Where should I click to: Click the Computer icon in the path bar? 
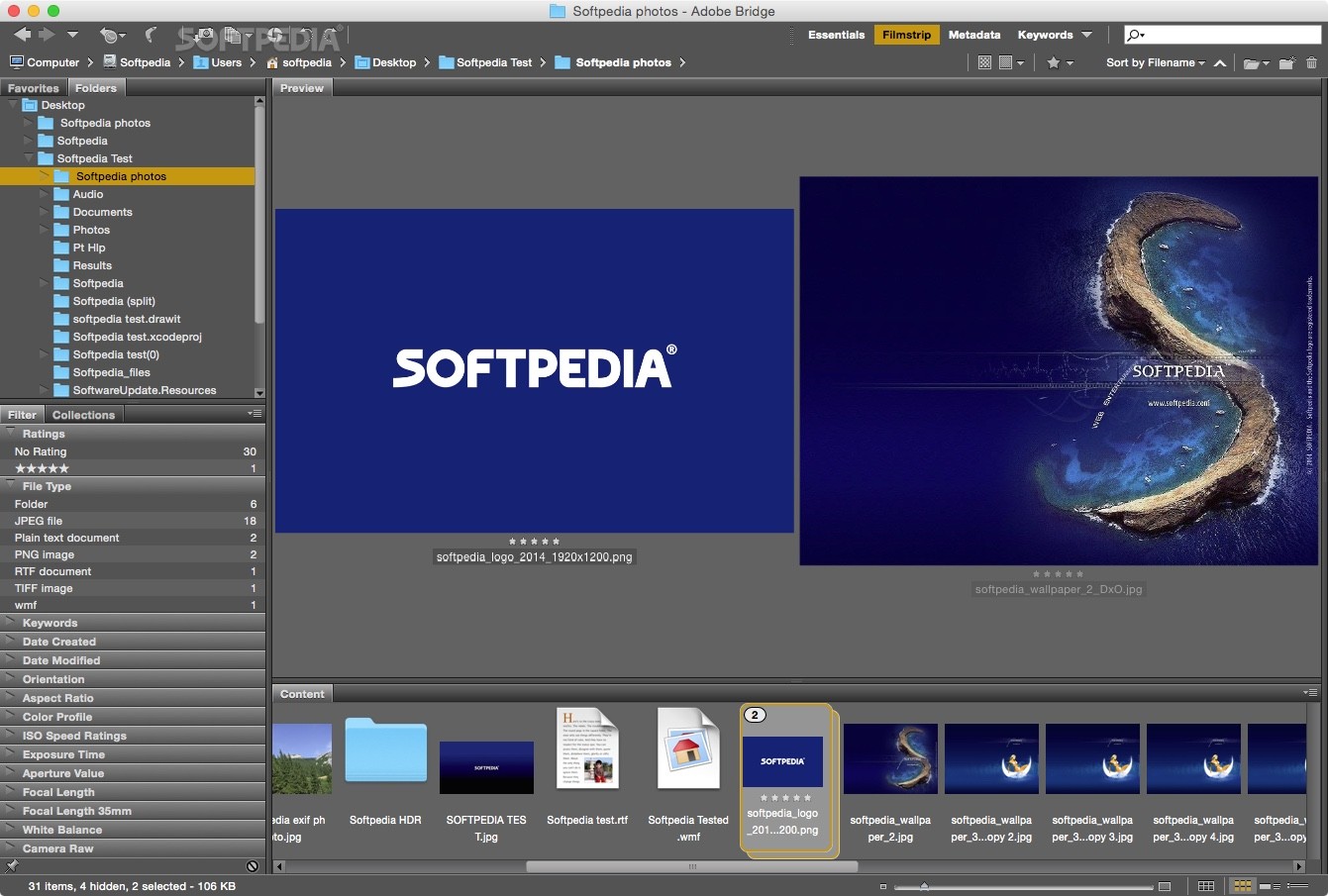(x=17, y=62)
